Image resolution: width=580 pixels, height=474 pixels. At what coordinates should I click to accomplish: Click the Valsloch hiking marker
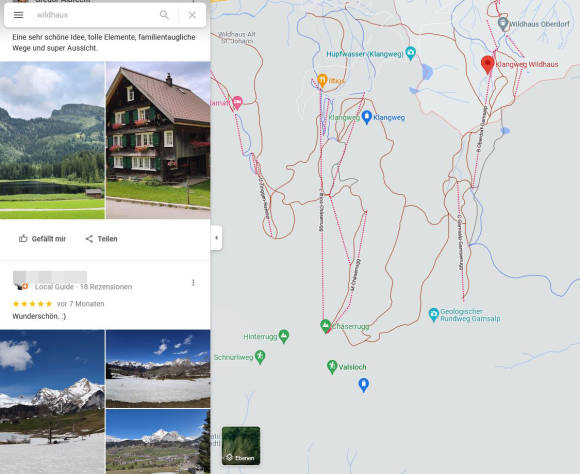[x=332, y=367]
